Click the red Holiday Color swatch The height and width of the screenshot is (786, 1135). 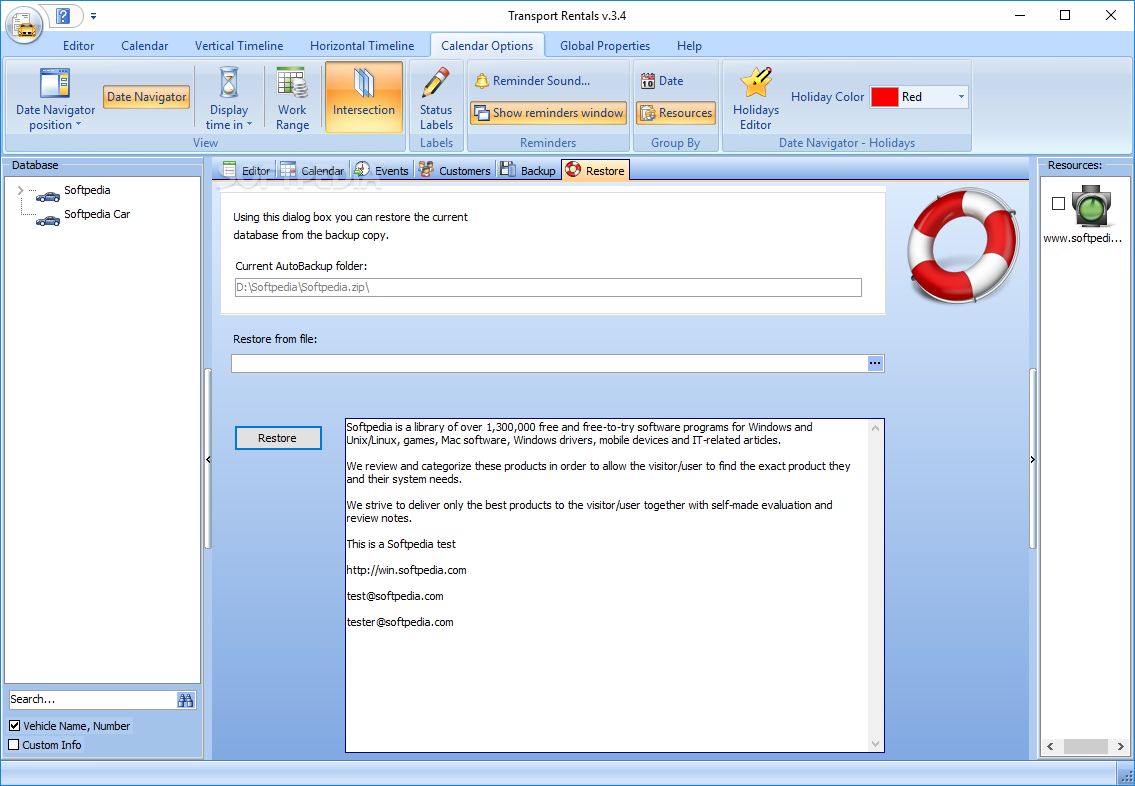(885, 97)
